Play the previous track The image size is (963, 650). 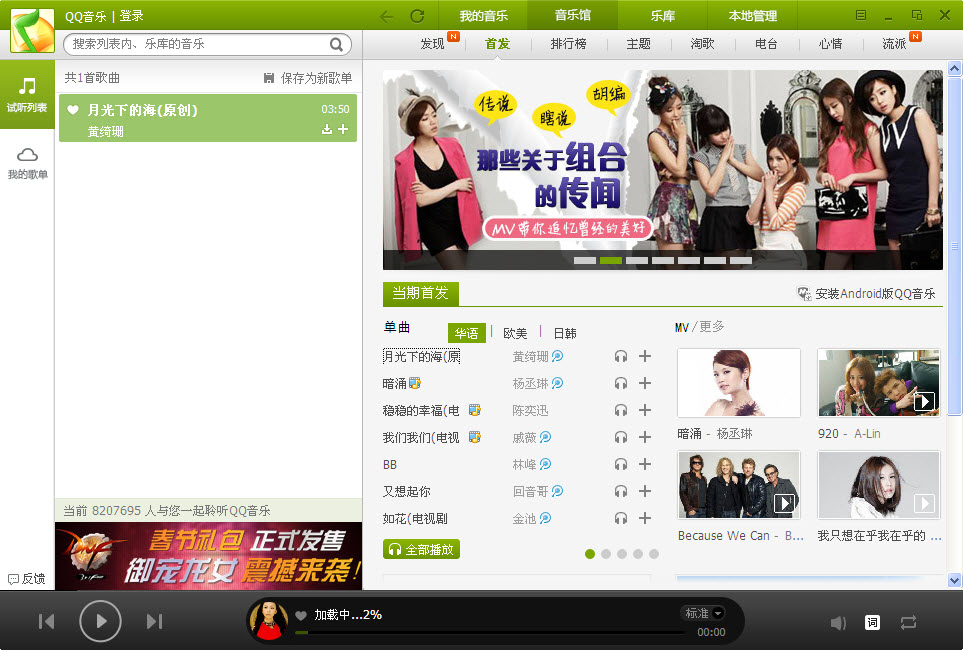(x=47, y=622)
